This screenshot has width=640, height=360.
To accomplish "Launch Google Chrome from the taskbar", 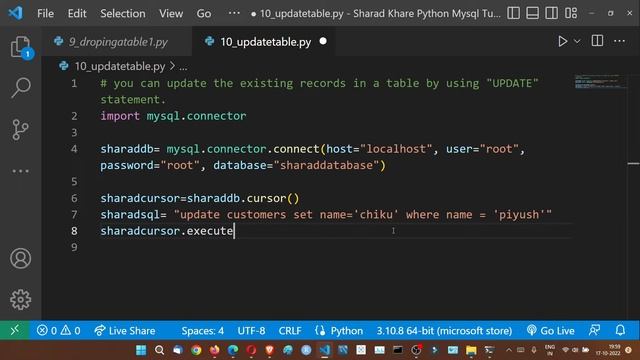I will point(196,350).
